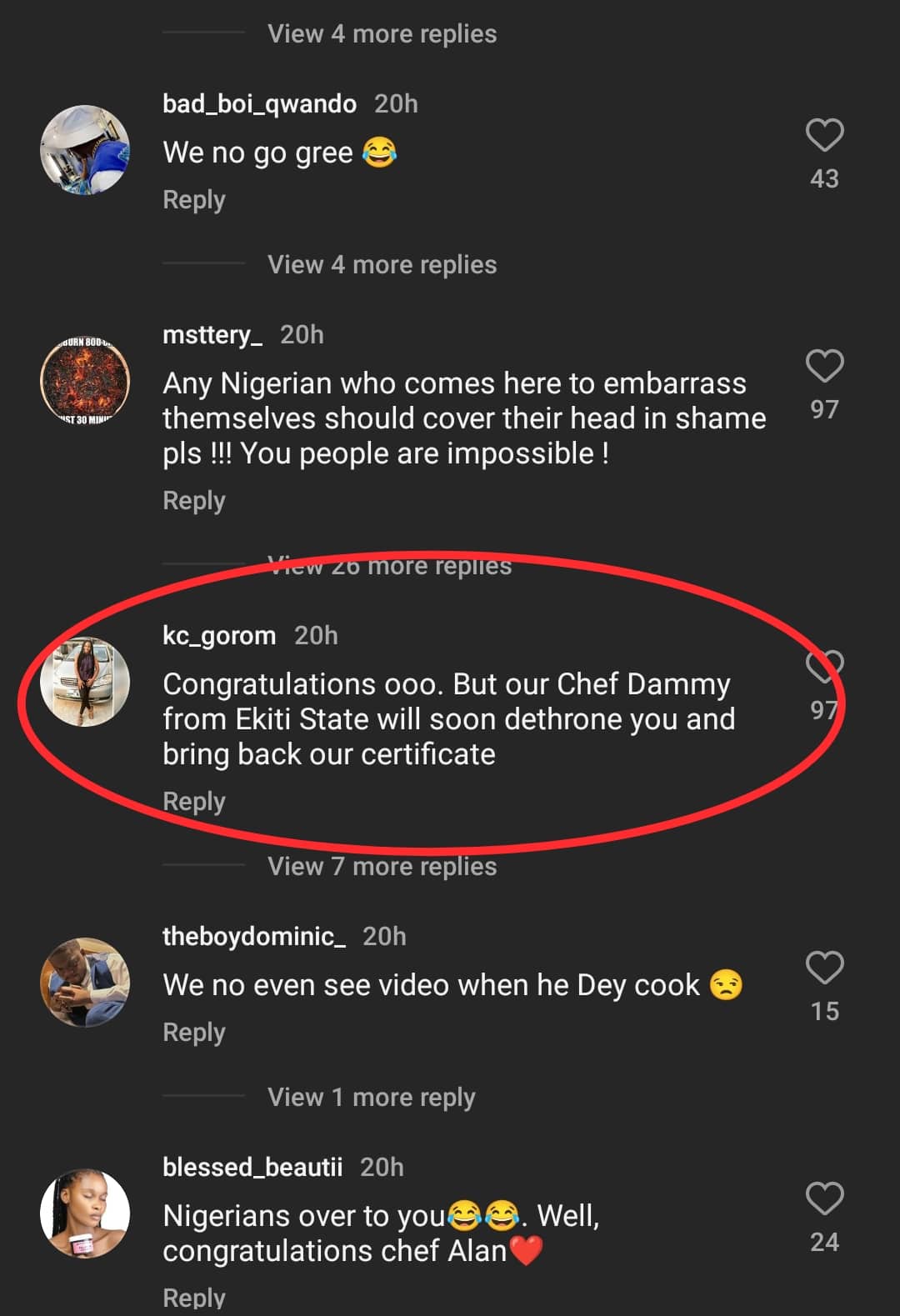This screenshot has width=900, height=1316.
Task: Open kc_gorom's profile avatar
Action: click(85, 682)
